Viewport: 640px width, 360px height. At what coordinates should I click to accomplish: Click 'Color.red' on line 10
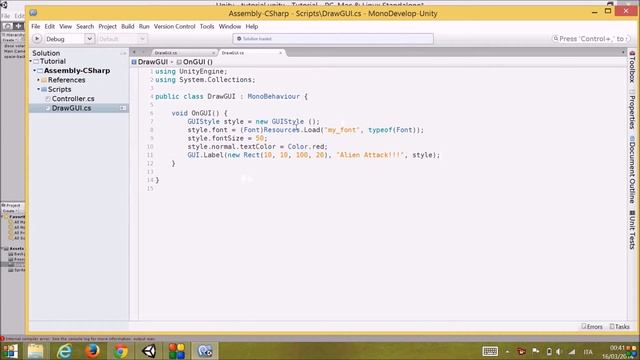tap(306, 147)
